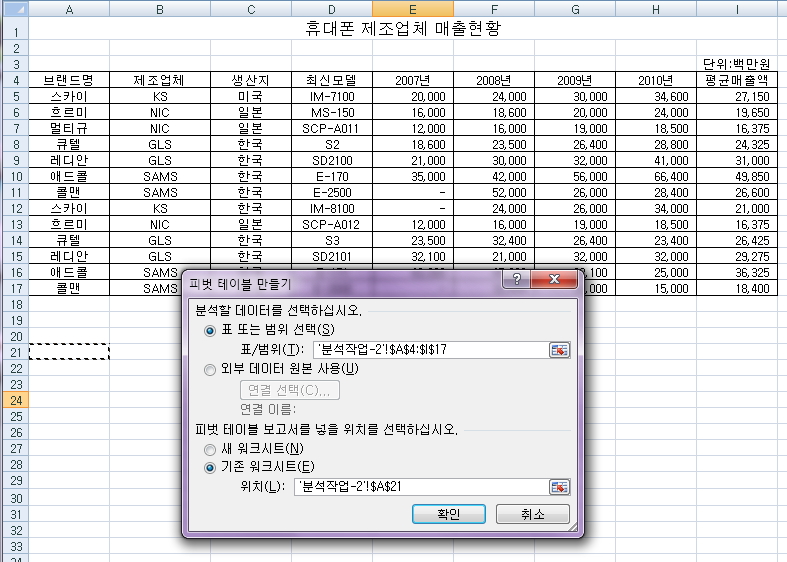Click the 표/범위 input field
787x562 pixels.
tap(431, 350)
